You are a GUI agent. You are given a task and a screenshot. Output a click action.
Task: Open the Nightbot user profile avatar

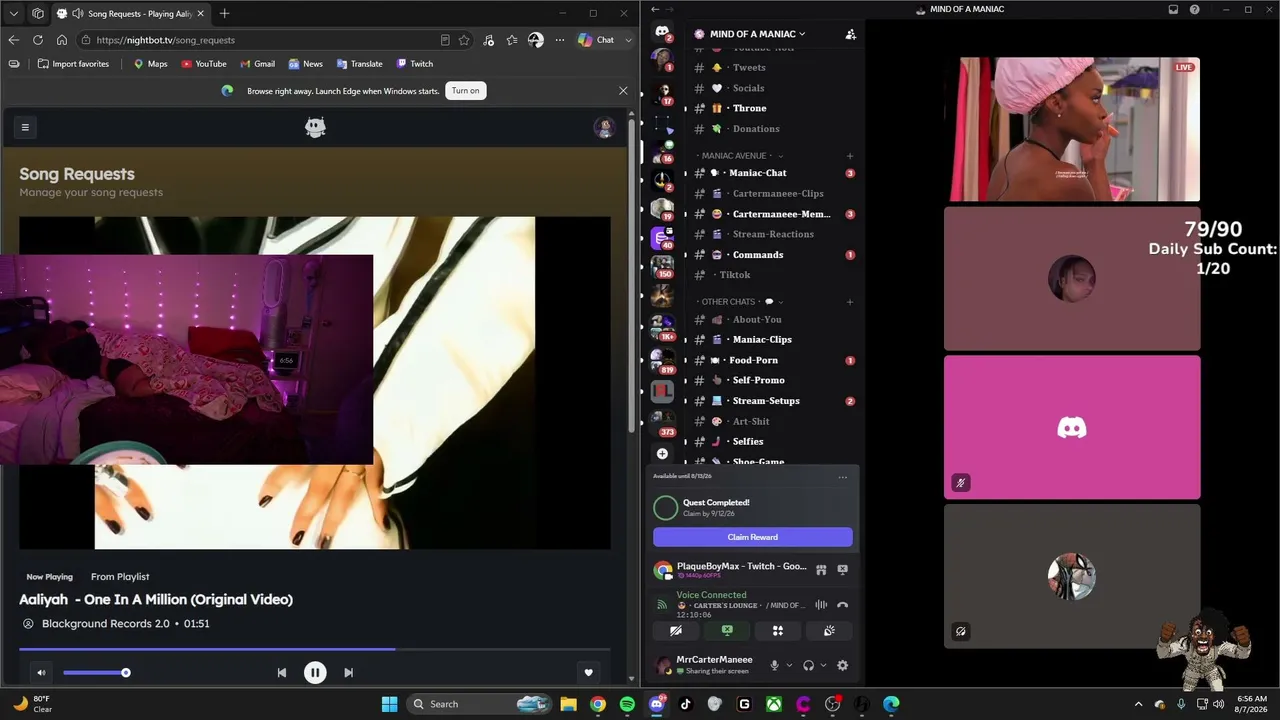pos(603,127)
